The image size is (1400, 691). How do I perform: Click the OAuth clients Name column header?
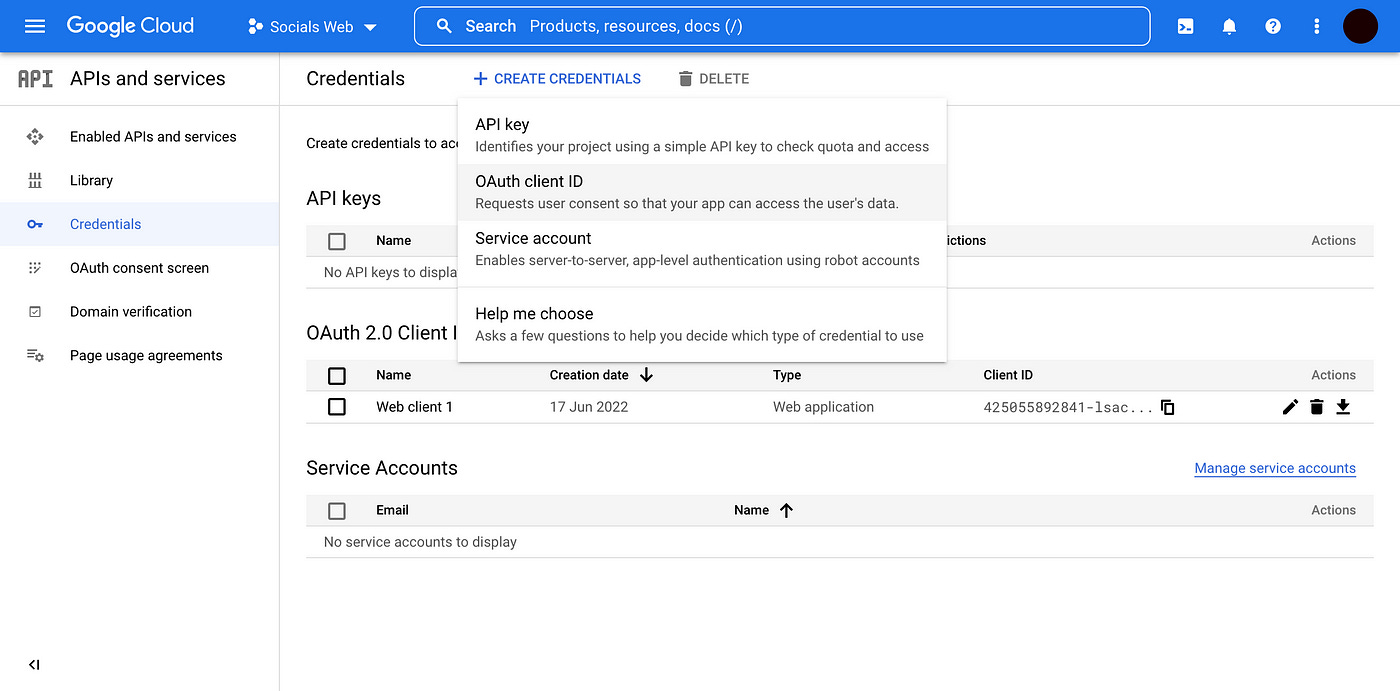(393, 375)
